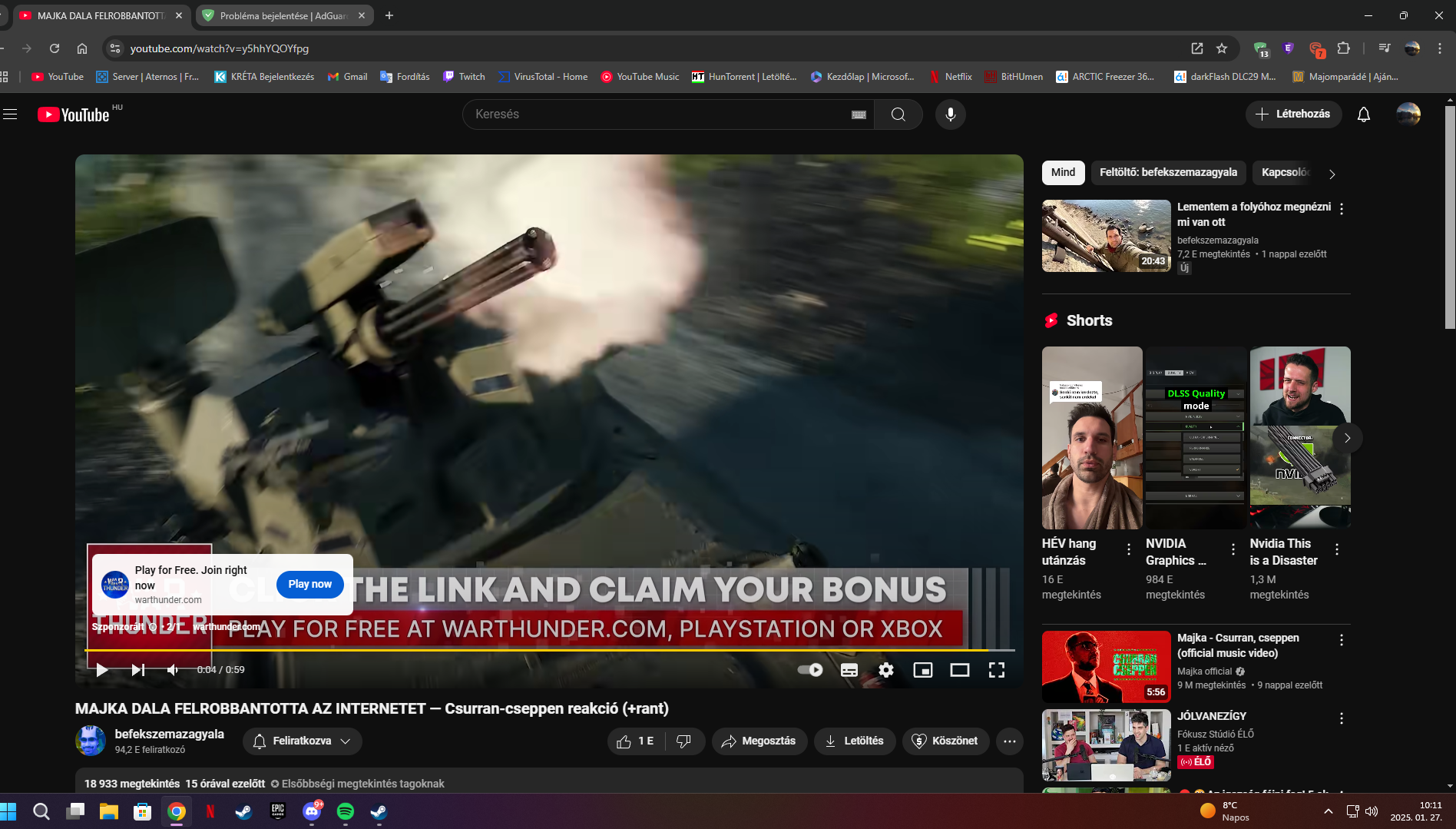This screenshot has height=829, width=1456.
Task: Skip to next video
Action: click(137, 670)
